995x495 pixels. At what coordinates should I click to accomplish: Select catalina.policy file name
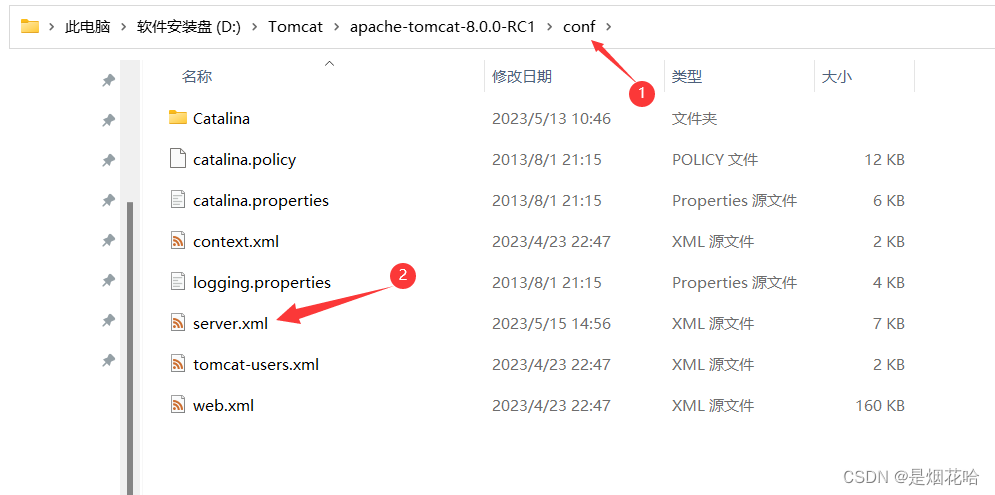point(244,159)
